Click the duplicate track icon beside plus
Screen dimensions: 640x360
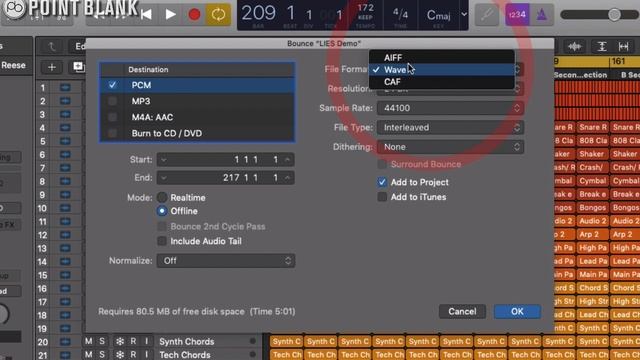[78, 67]
